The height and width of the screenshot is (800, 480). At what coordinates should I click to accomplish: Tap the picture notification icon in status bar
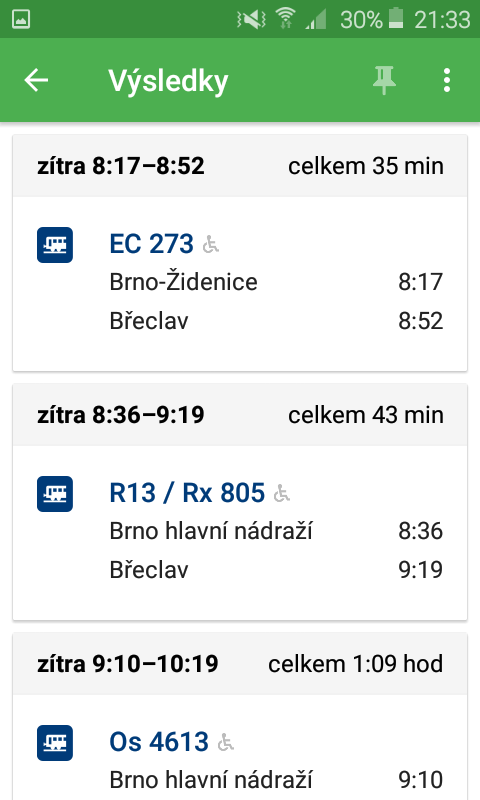[x=21, y=19]
